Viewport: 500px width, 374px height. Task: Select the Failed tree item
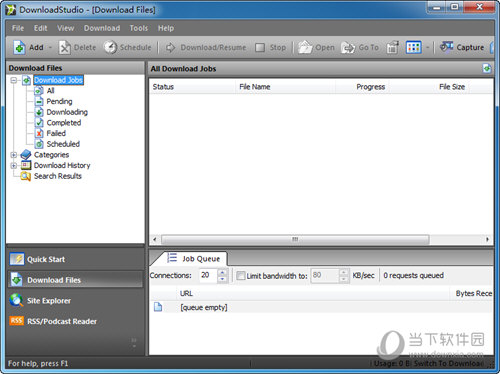[x=56, y=133]
